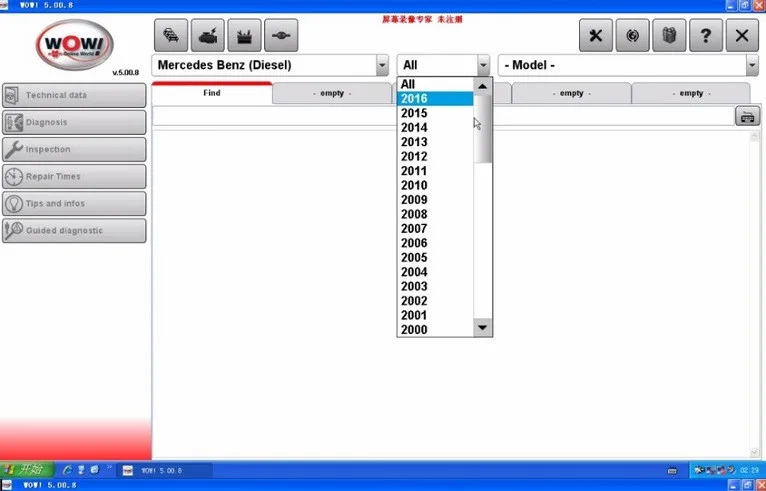Image resolution: width=766 pixels, height=491 pixels.
Task: Expand the Mercedes Benz (Diesel) make dropdown
Action: click(382, 65)
